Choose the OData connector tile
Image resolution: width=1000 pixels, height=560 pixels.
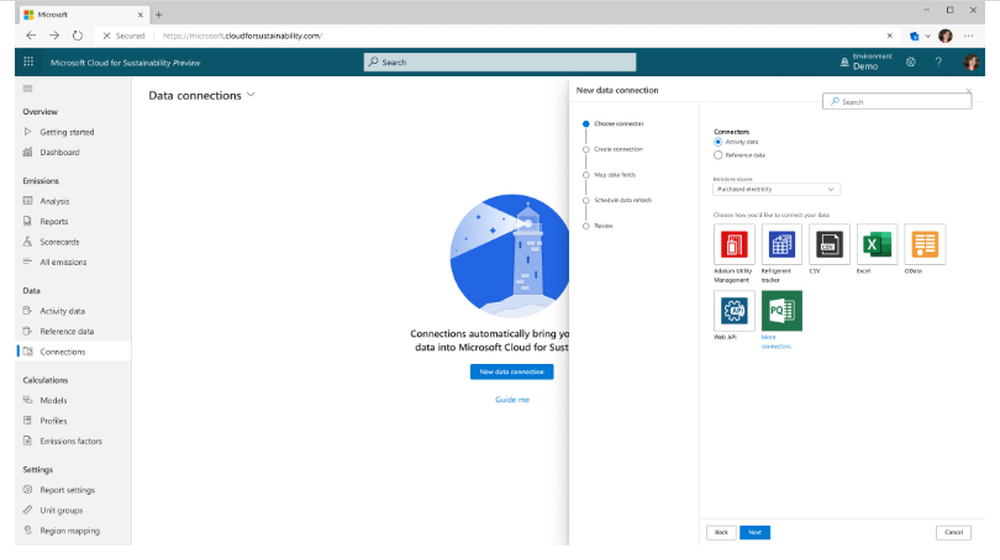pos(925,244)
